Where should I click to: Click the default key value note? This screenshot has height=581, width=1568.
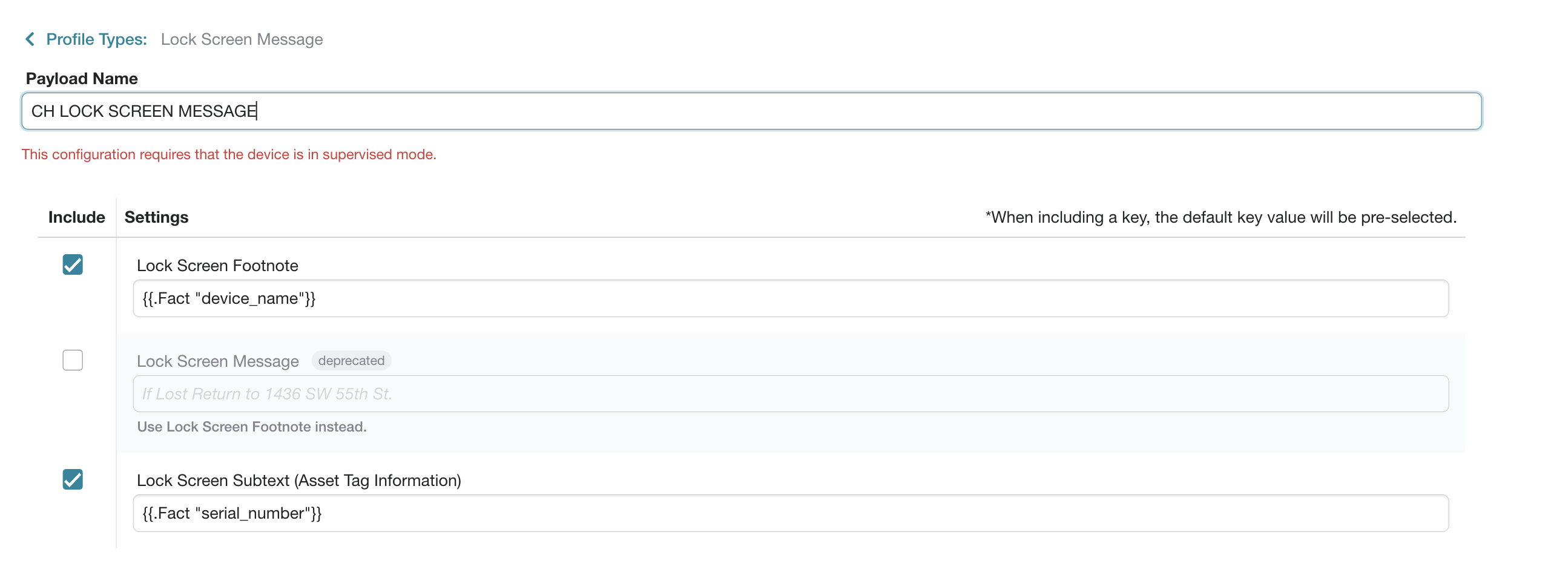point(1220,217)
